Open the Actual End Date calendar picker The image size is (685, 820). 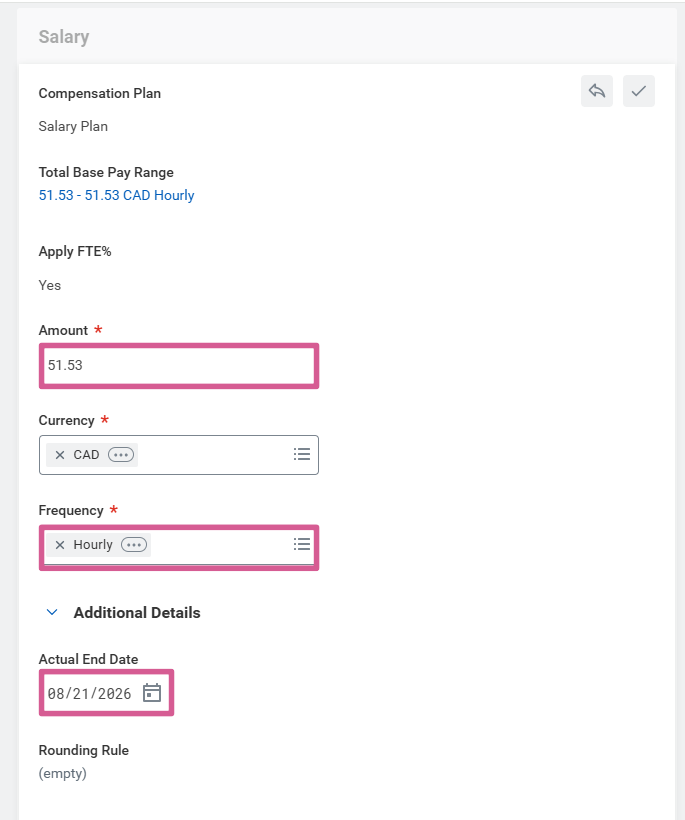coord(152,693)
